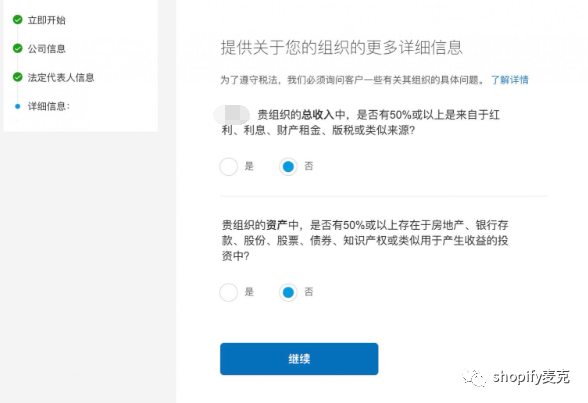Select 否 for the 总收入 question
588x403 pixels.
click(288, 166)
